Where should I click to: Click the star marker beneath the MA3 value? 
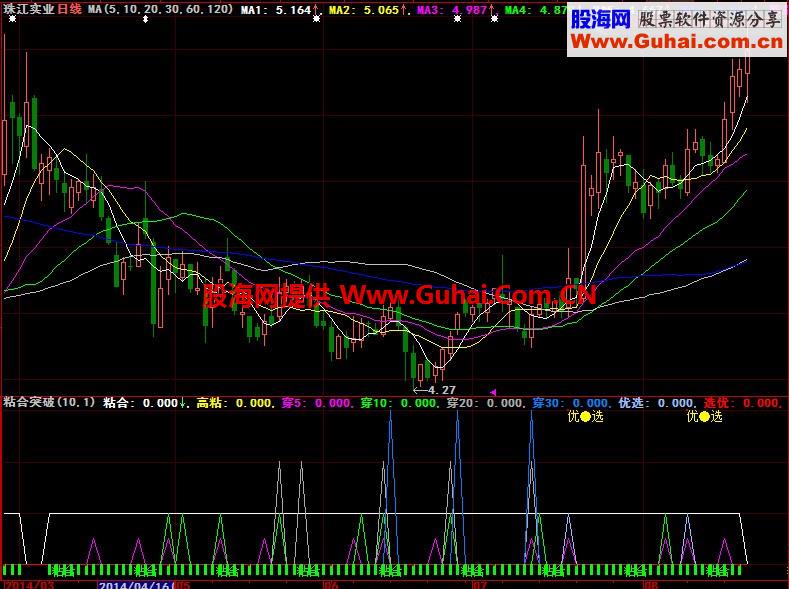click(457, 19)
